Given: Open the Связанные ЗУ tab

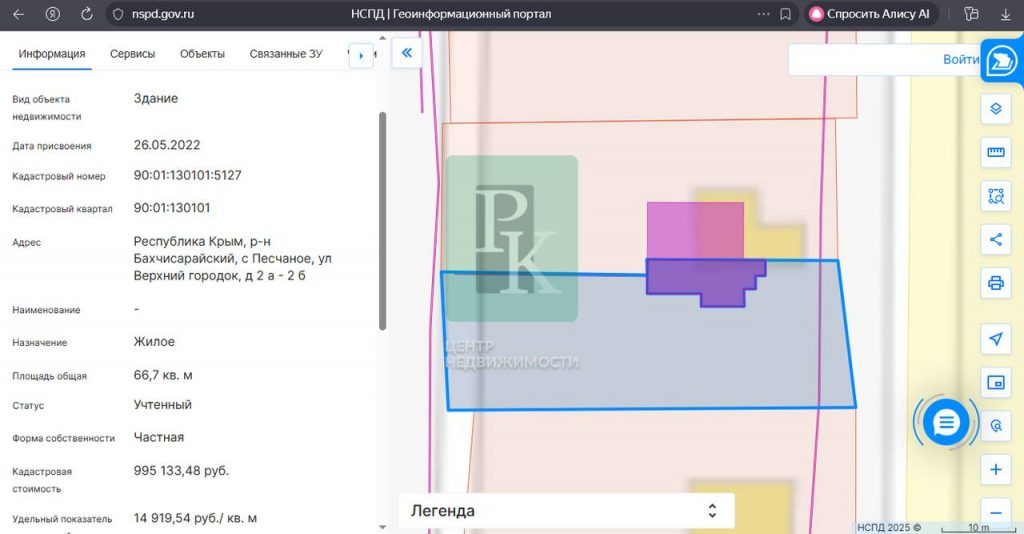Looking at the screenshot, I should point(285,54).
